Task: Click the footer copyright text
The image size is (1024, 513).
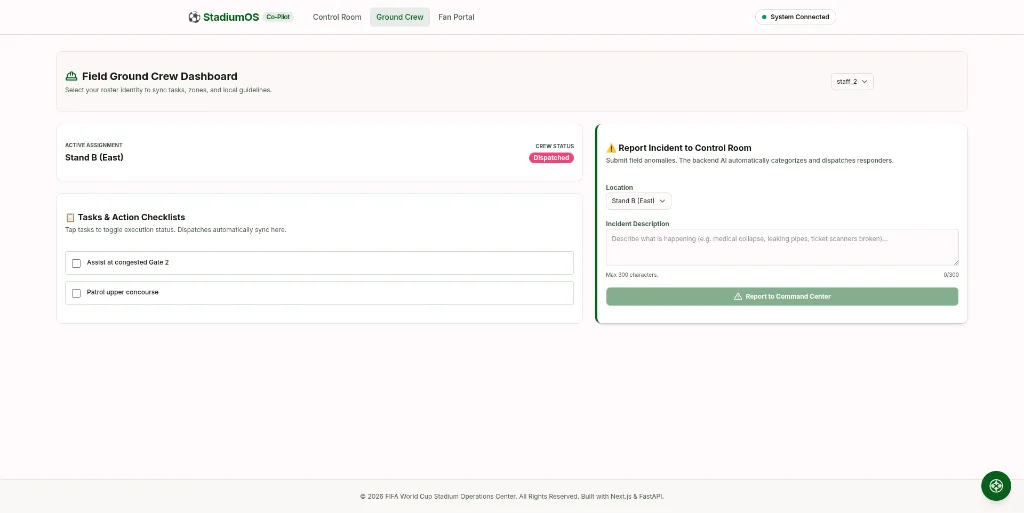Action: (x=512, y=496)
